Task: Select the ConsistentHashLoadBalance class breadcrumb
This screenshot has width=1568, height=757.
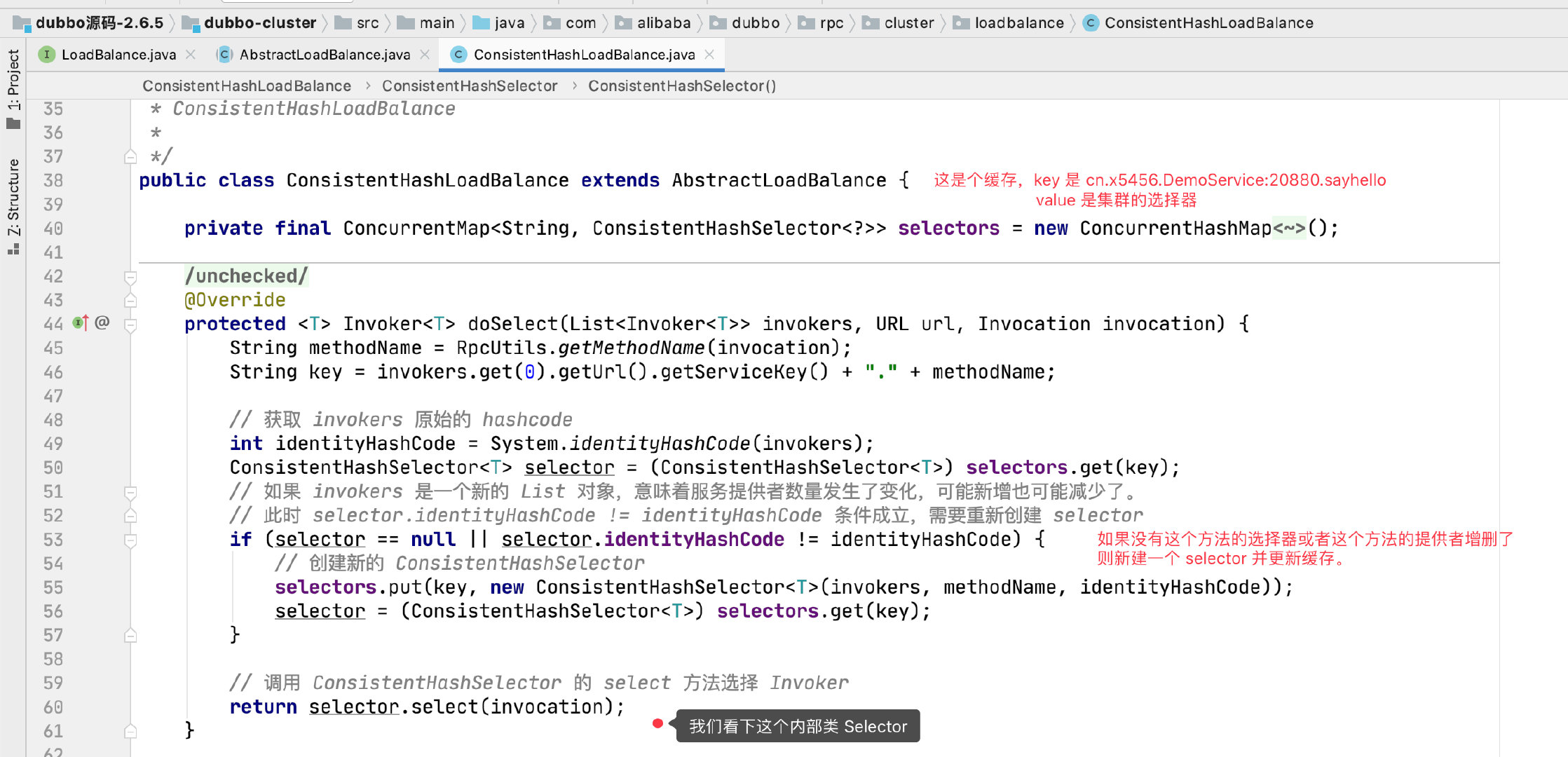Action: (x=1199, y=23)
